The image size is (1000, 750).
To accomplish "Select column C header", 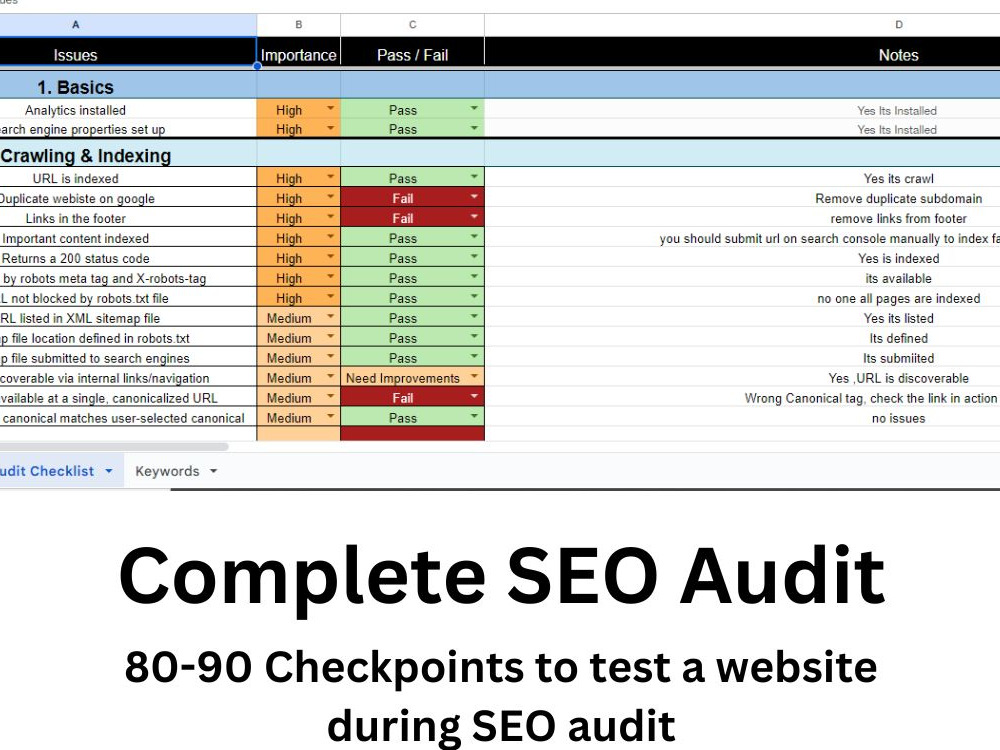I will (413, 25).
